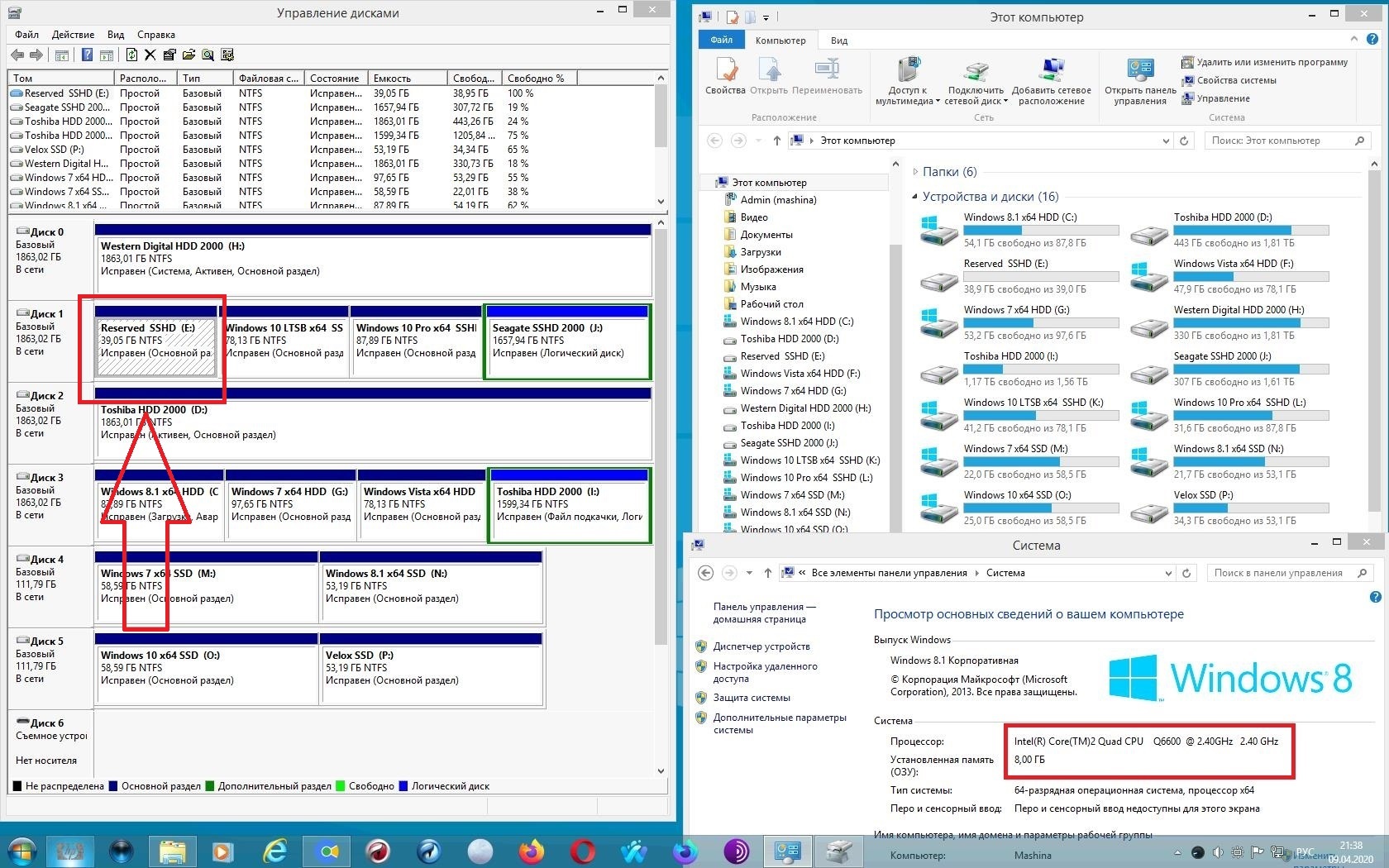1389x868 pixels.
Task: Switch to the Вид ribbon tab in Explorer
Action: pos(839,40)
